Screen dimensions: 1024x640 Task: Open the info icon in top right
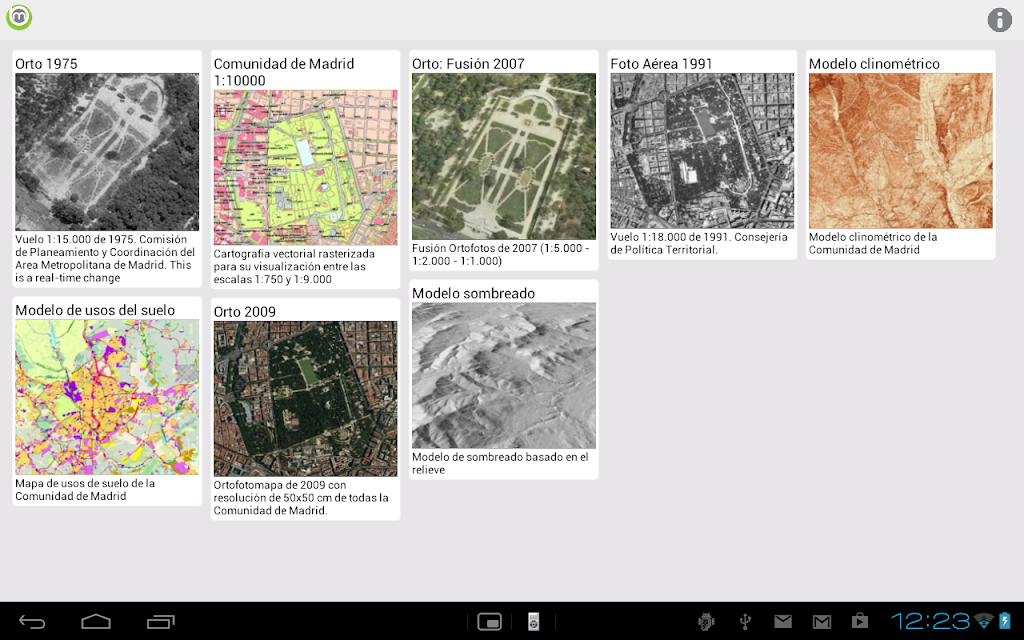click(999, 20)
